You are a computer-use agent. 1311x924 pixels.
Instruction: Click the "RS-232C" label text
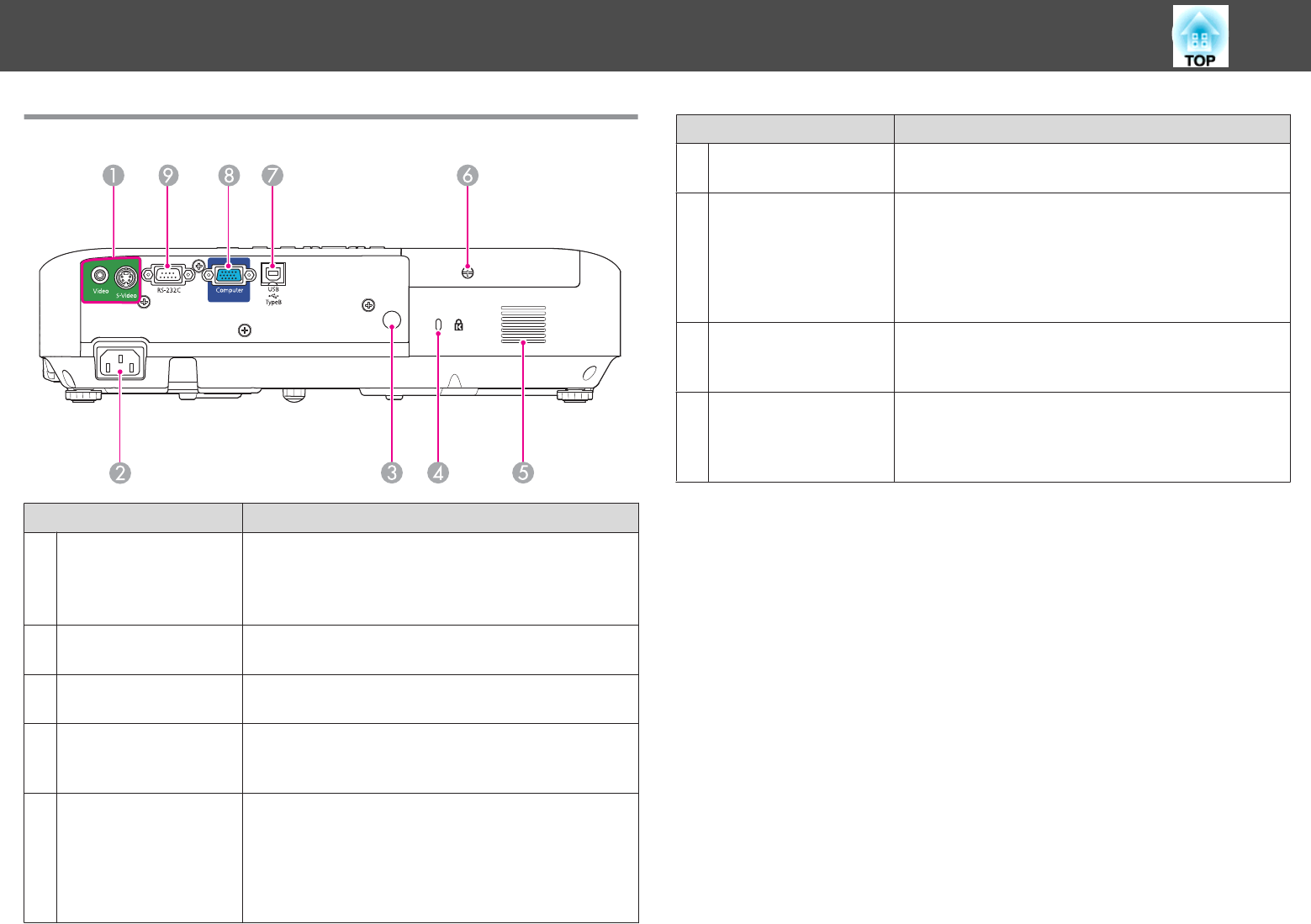(168, 290)
